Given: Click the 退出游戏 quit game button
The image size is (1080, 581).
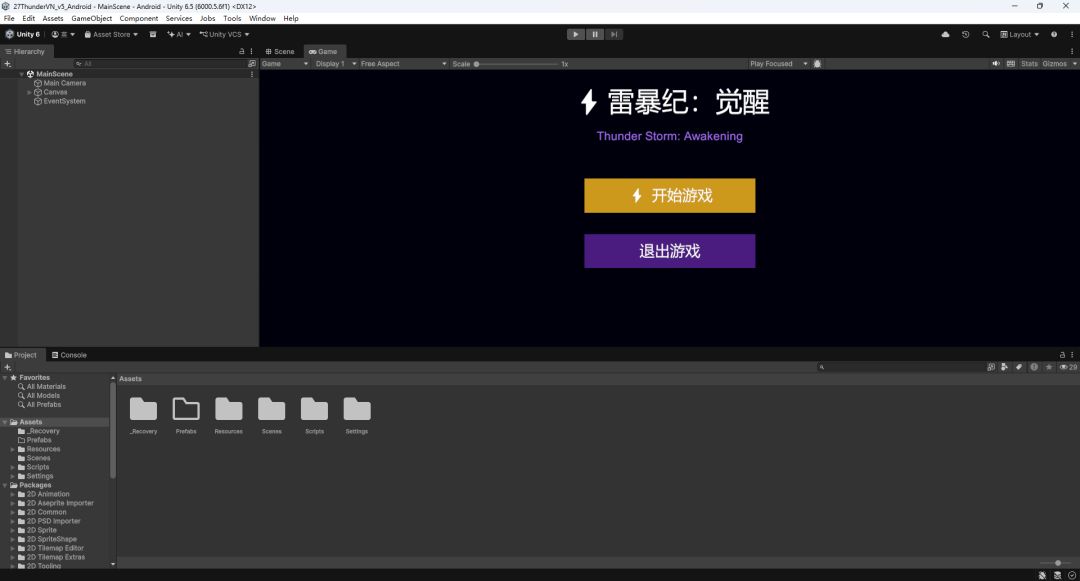Looking at the screenshot, I should (x=669, y=251).
